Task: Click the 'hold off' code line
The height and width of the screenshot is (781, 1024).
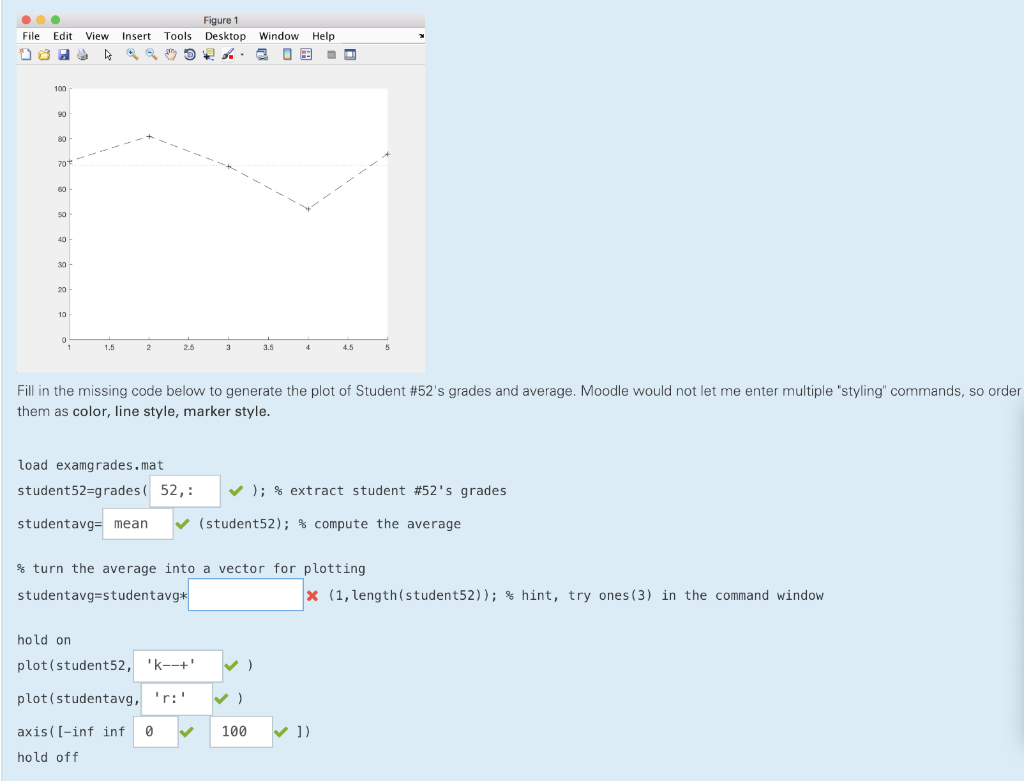Action: click(x=48, y=757)
